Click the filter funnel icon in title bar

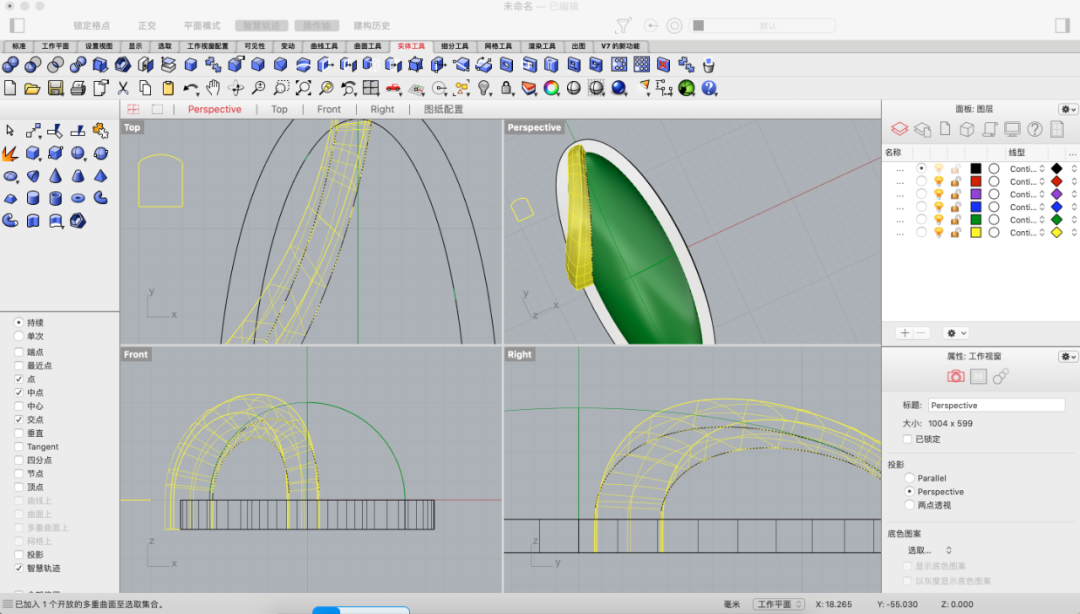(x=623, y=25)
